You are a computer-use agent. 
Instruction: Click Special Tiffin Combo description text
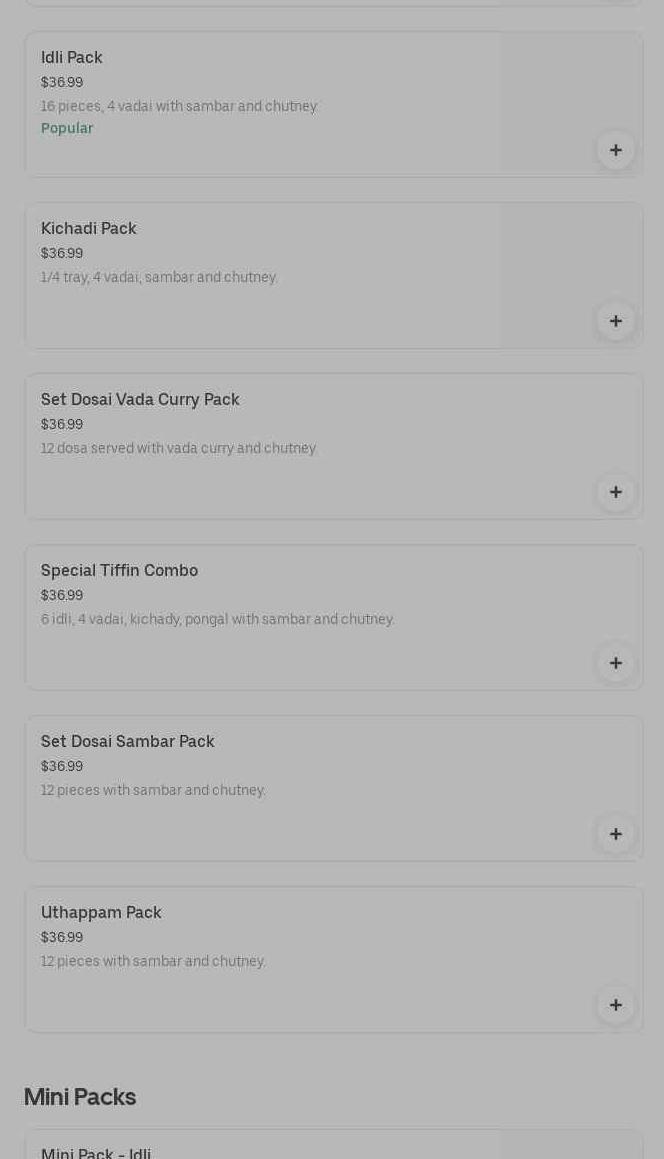coord(218,620)
